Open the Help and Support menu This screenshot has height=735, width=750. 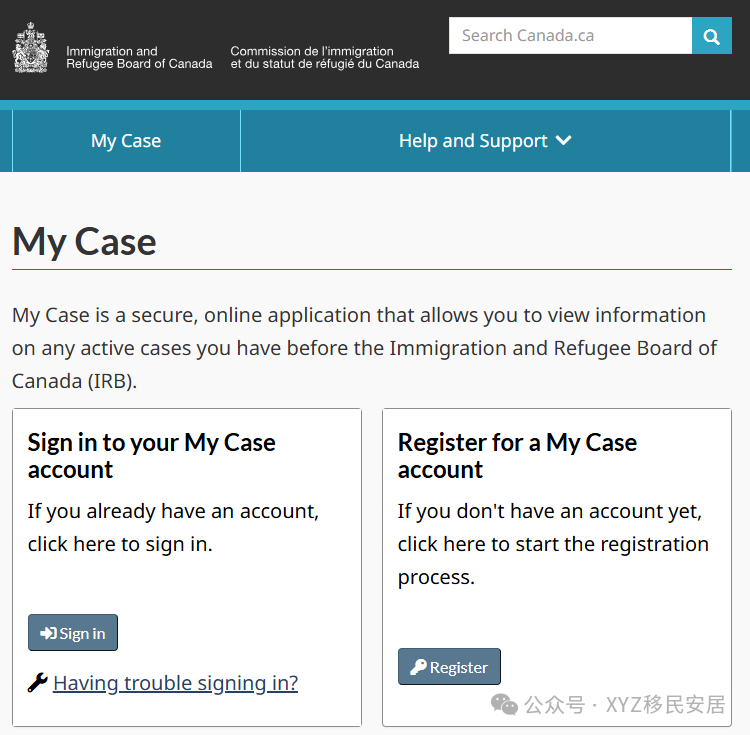pyautogui.click(x=485, y=141)
